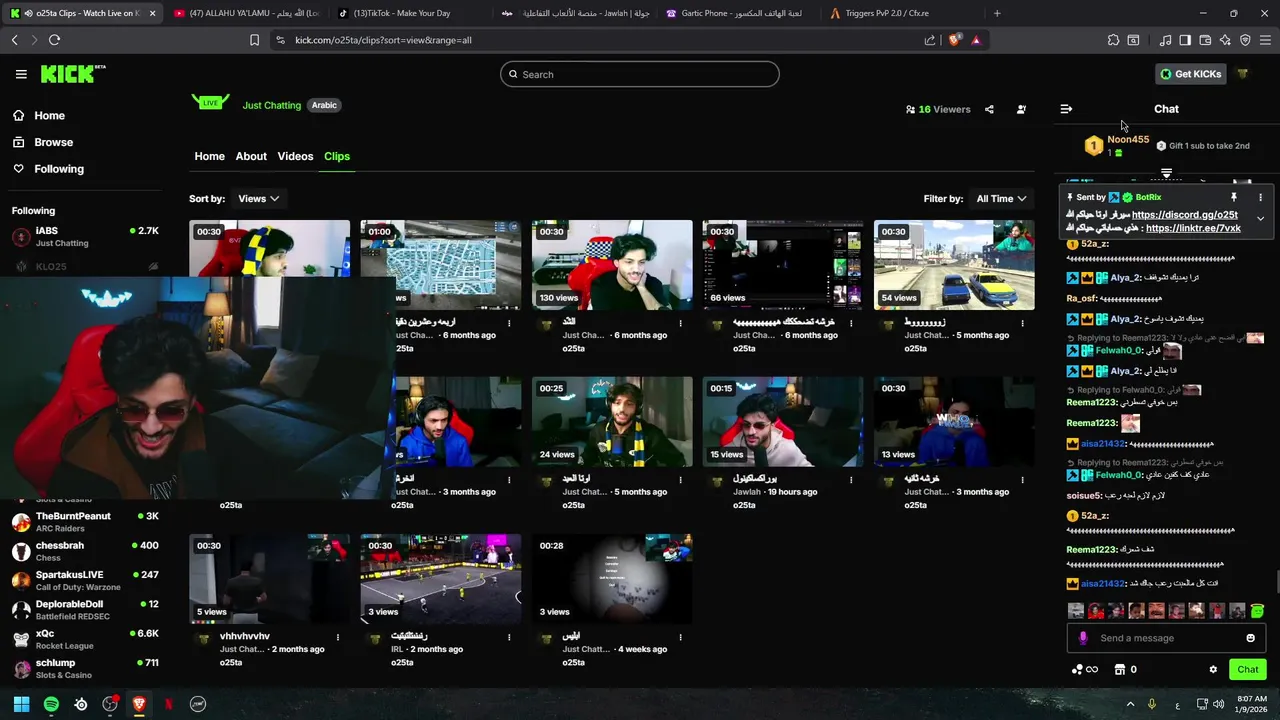The image size is (1280, 720).
Task: Insert the green halo emote from quick emotes
Action: tap(1257, 610)
